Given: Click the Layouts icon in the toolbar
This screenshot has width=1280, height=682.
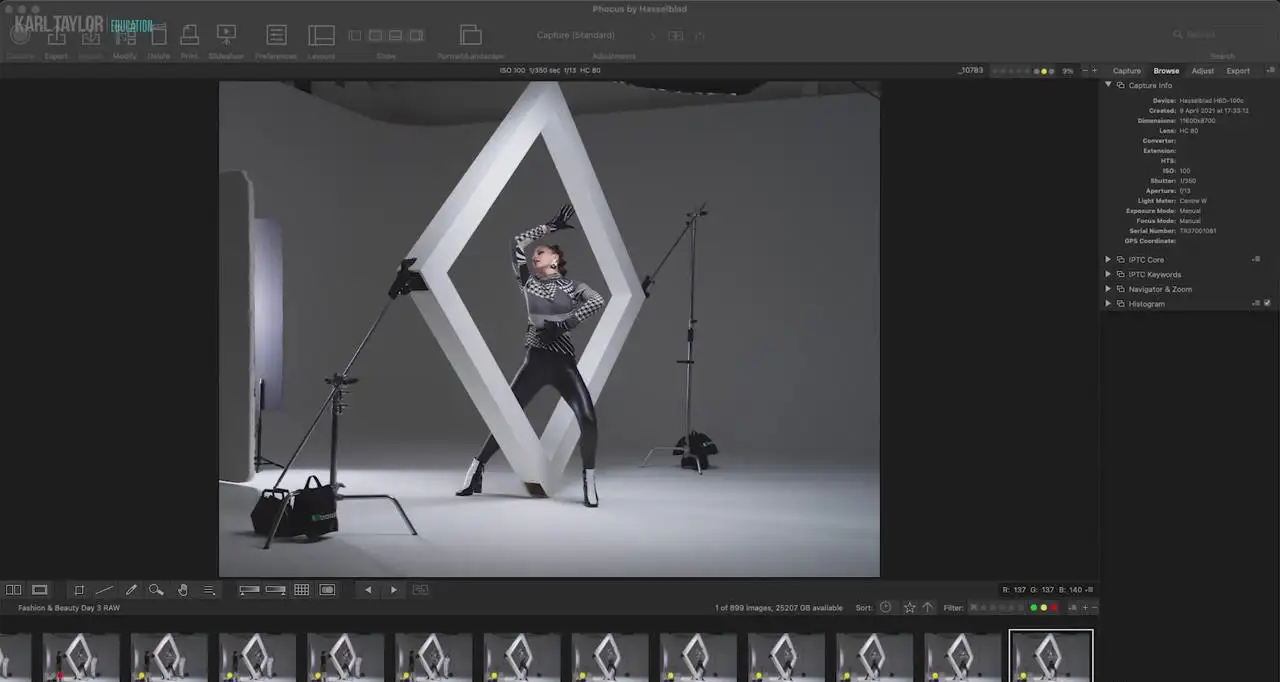Looking at the screenshot, I should [x=321, y=35].
